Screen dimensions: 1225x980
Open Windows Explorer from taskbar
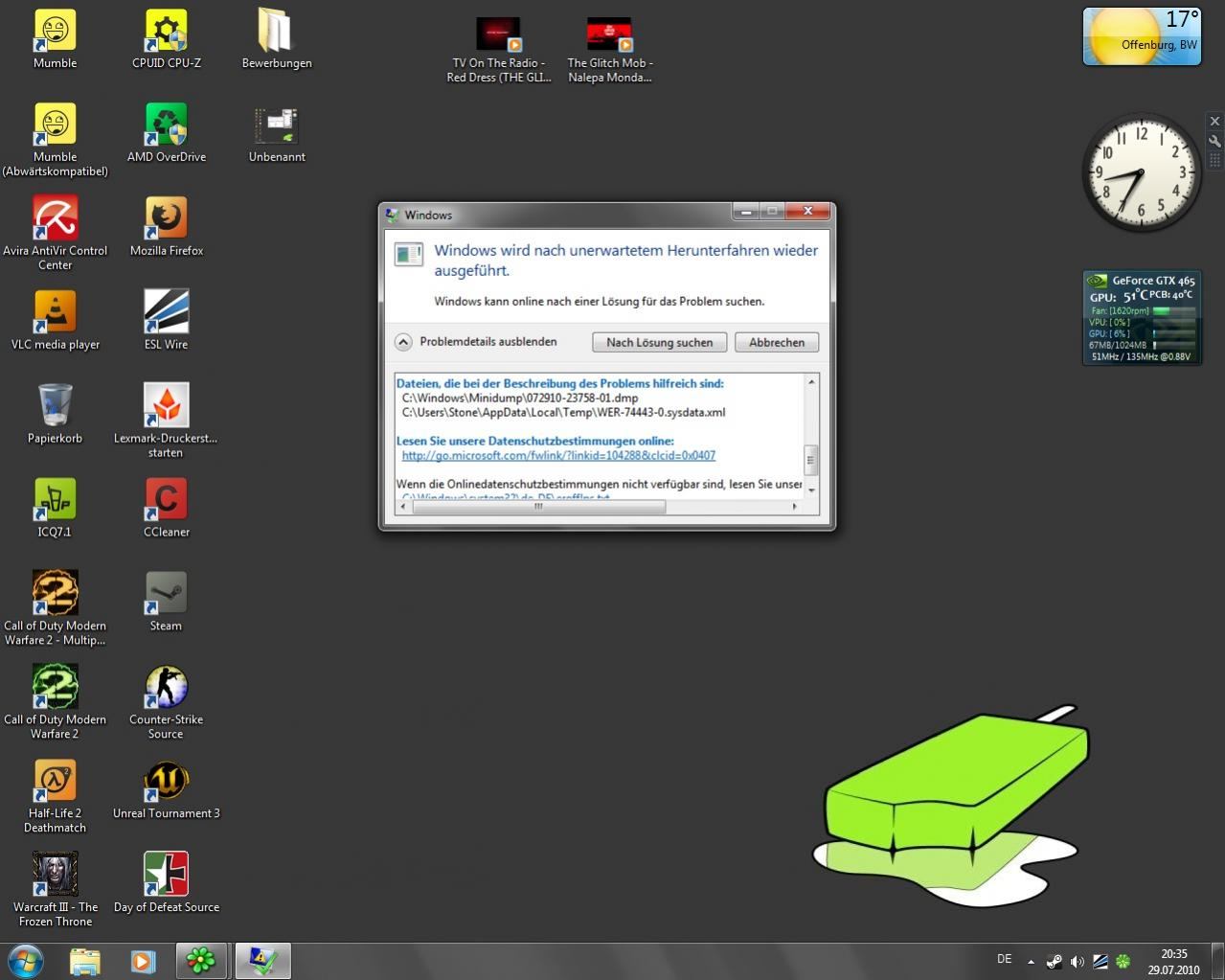84,961
